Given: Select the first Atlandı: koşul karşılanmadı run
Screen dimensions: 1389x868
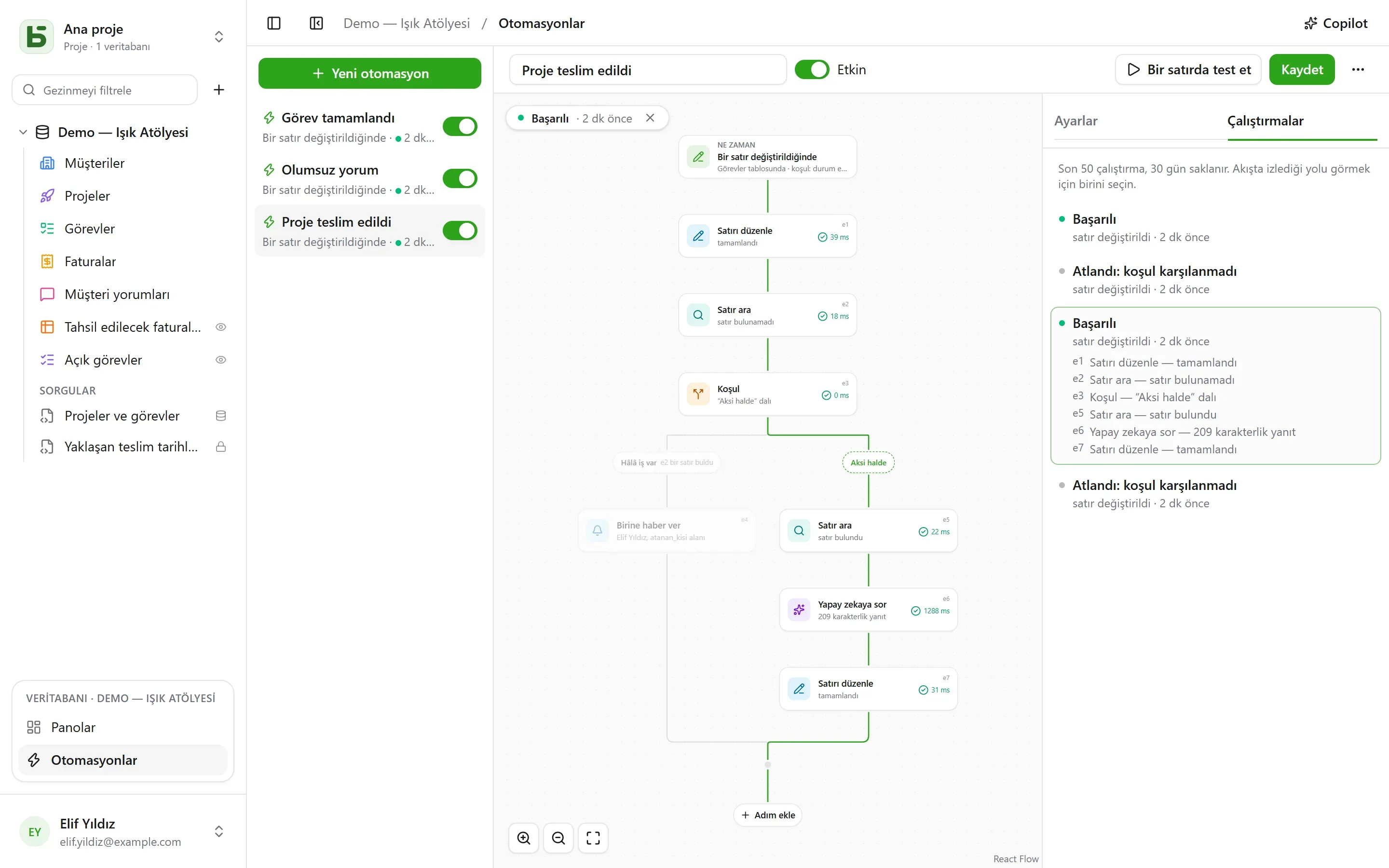Looking at the screenshot, I should [1215, 280].
